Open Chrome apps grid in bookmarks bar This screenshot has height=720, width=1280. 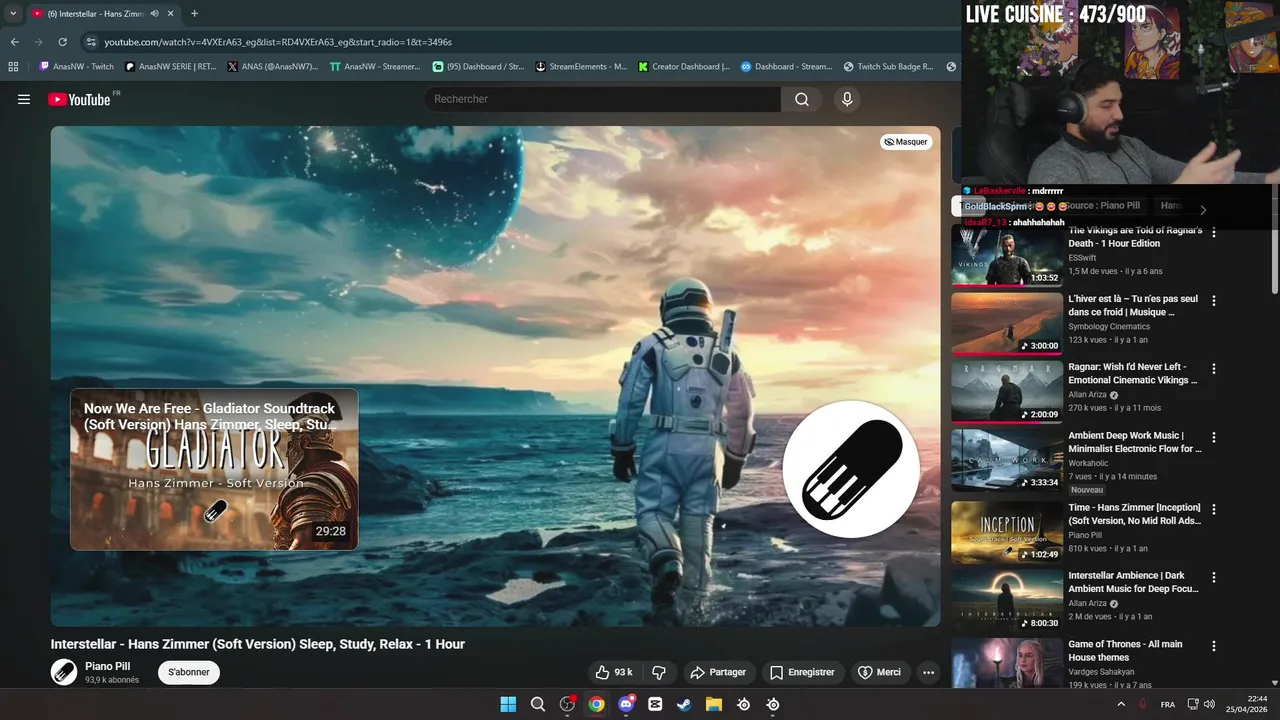coord(13,67)
